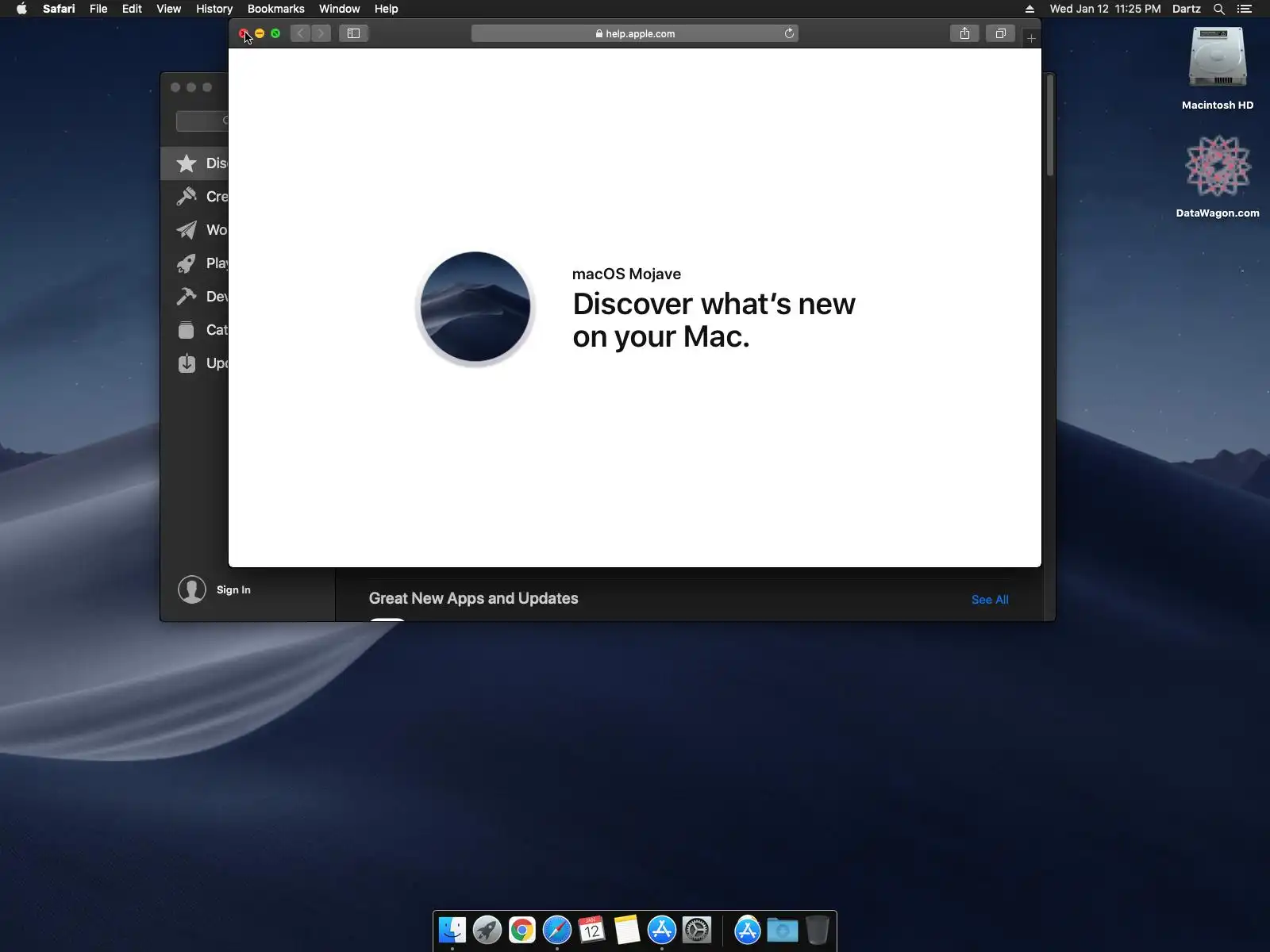Click the Macintosh HD desktop icon
Screen dimensions: 1270x952
pyautogui.click(x=1218, y=59)
